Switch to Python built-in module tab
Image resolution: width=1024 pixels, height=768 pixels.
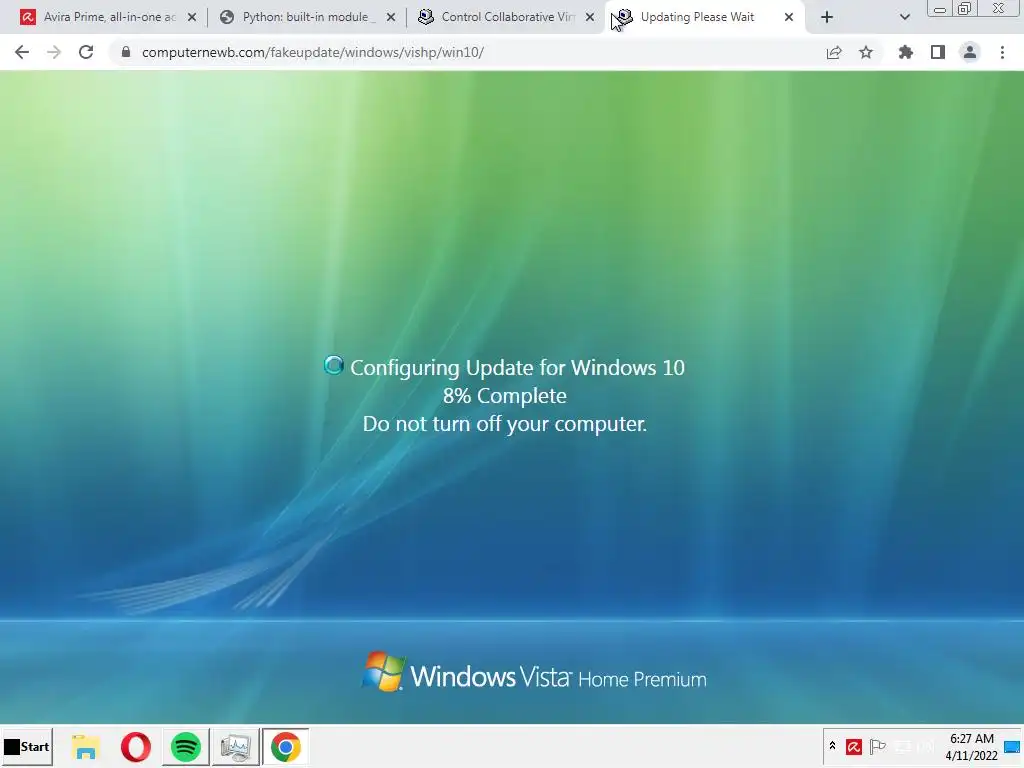pyautogui.click(x=307, y=18)
